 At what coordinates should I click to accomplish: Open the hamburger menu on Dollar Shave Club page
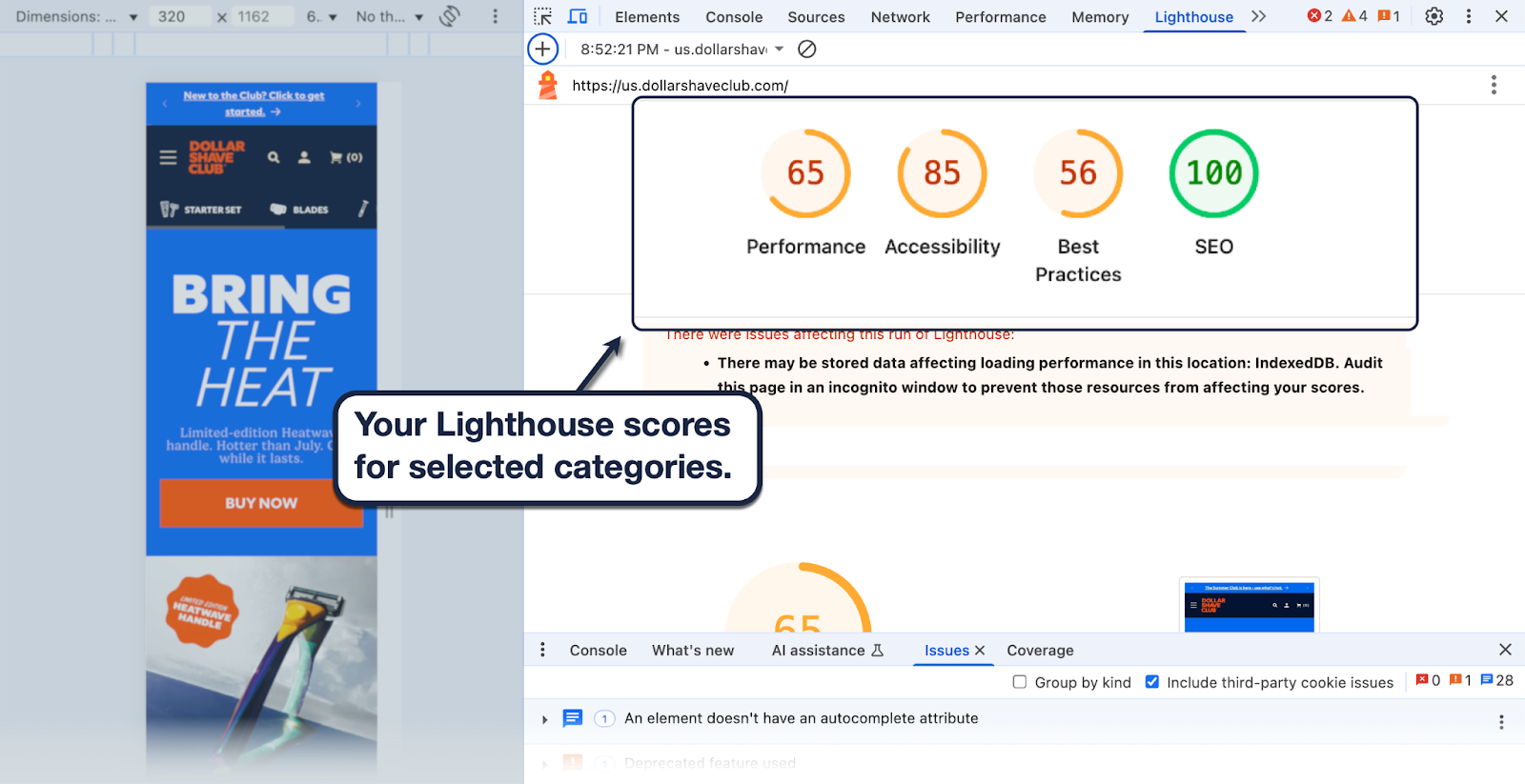click(x=168, y=157)
